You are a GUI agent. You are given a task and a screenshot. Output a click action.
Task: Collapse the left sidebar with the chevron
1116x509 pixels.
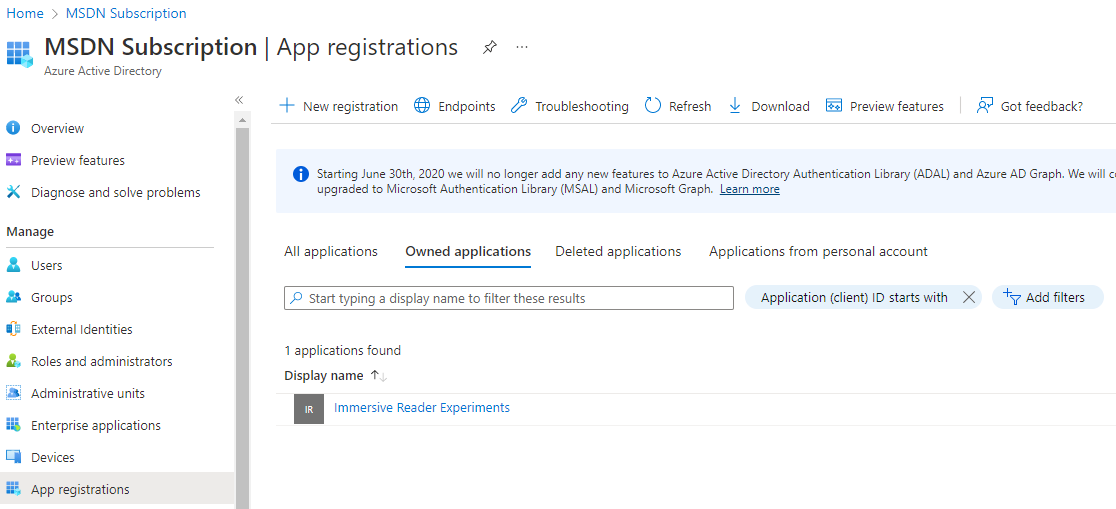(x=239, y=100)
